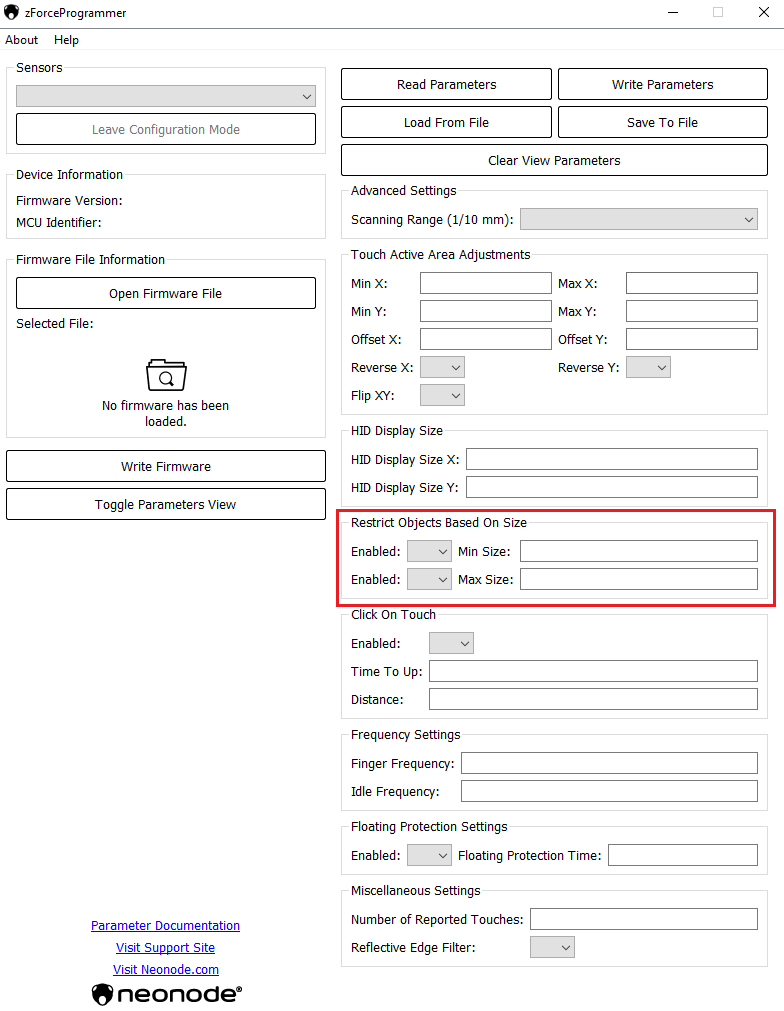Open the Sensors dropdown list
784x1011 pixels.
166,96
